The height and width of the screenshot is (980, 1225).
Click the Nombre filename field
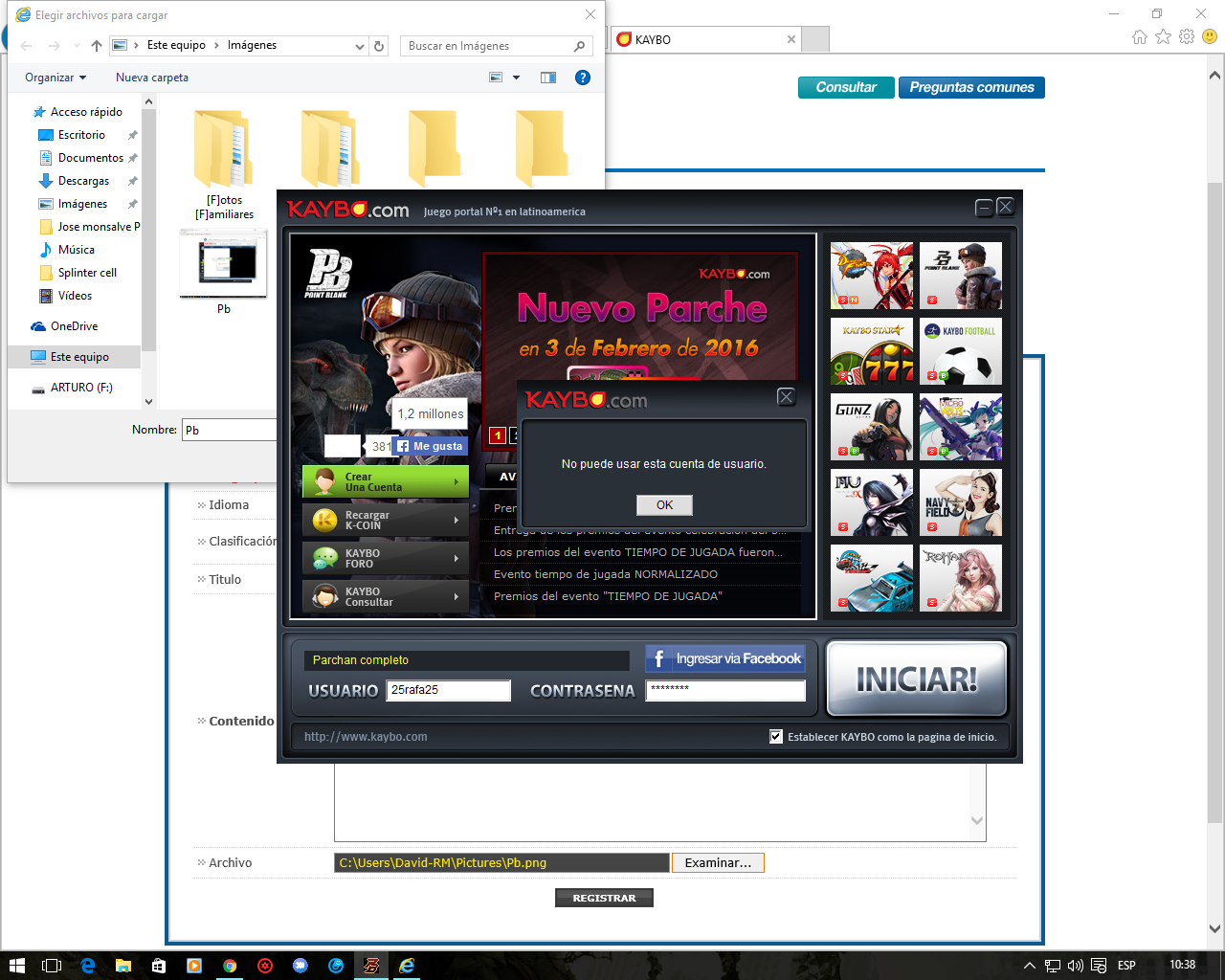(230, 430)
